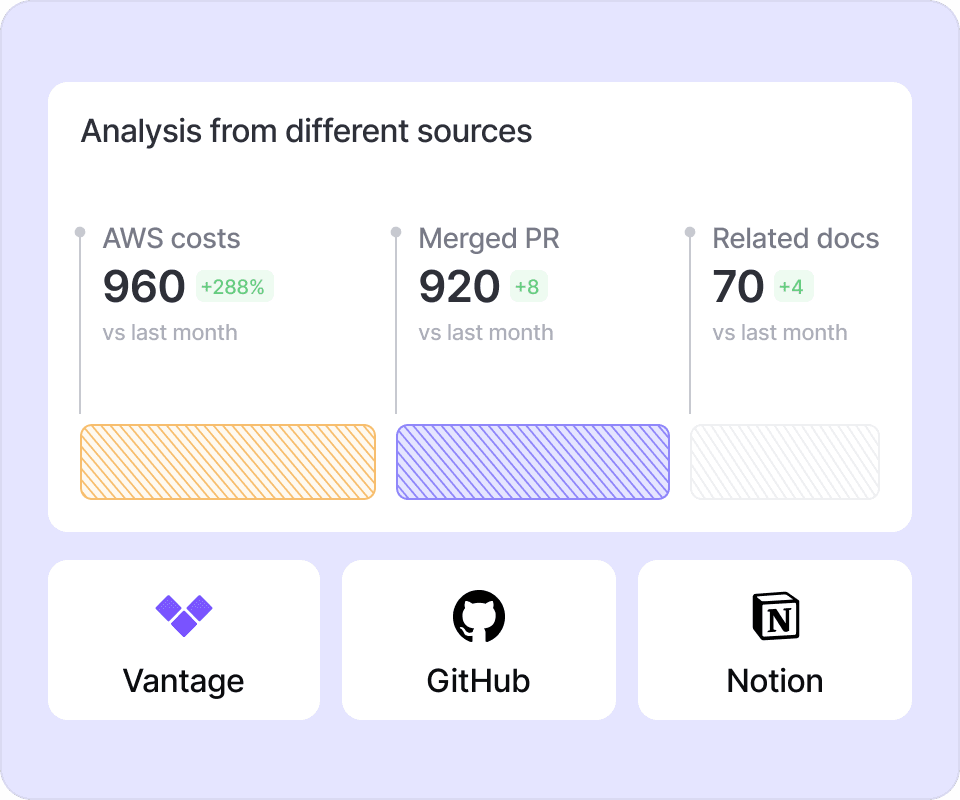Open the Notion source label
This screenshot has height=800, width=960.
point(775,681)
